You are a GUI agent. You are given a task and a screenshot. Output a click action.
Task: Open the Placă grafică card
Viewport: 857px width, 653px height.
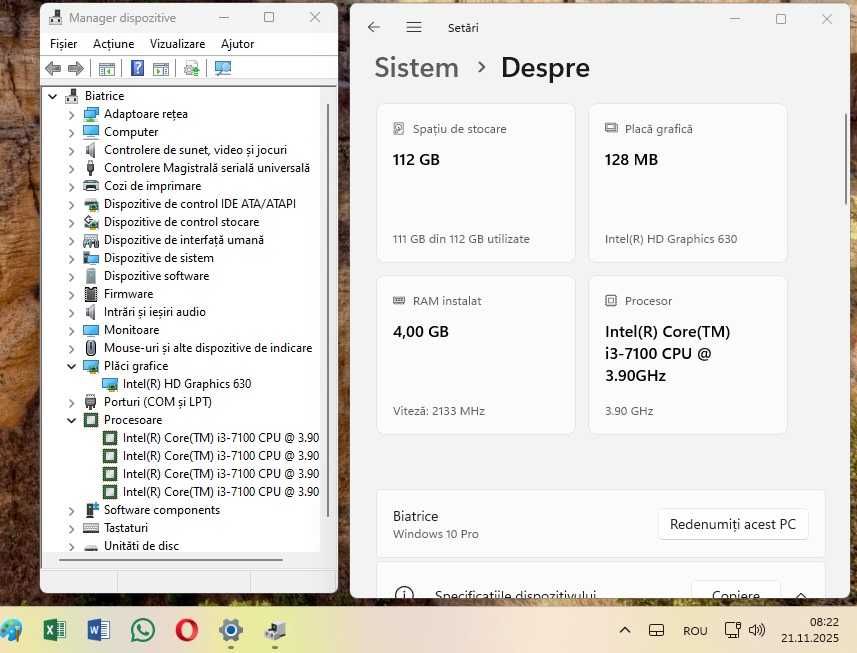point(688,183)
